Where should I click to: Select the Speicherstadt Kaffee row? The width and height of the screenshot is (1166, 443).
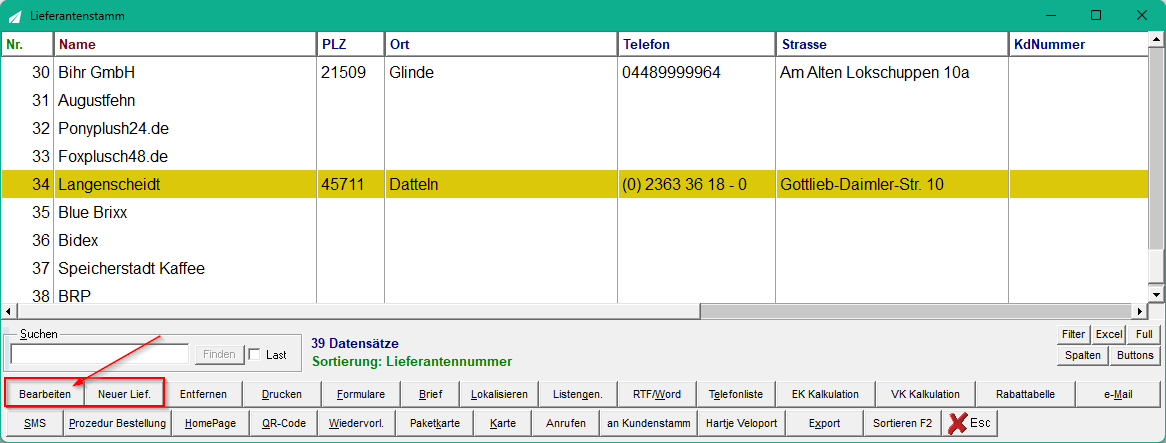[576, 268]
